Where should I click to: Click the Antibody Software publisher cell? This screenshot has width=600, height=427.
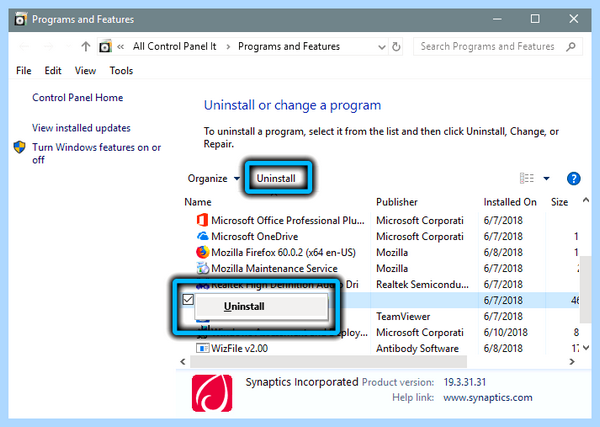tap(417, 349)
